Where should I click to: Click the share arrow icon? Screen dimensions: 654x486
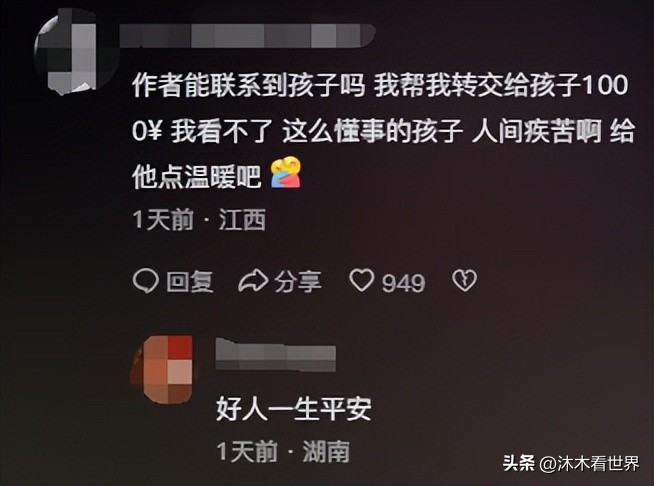(x=253, y=281)
